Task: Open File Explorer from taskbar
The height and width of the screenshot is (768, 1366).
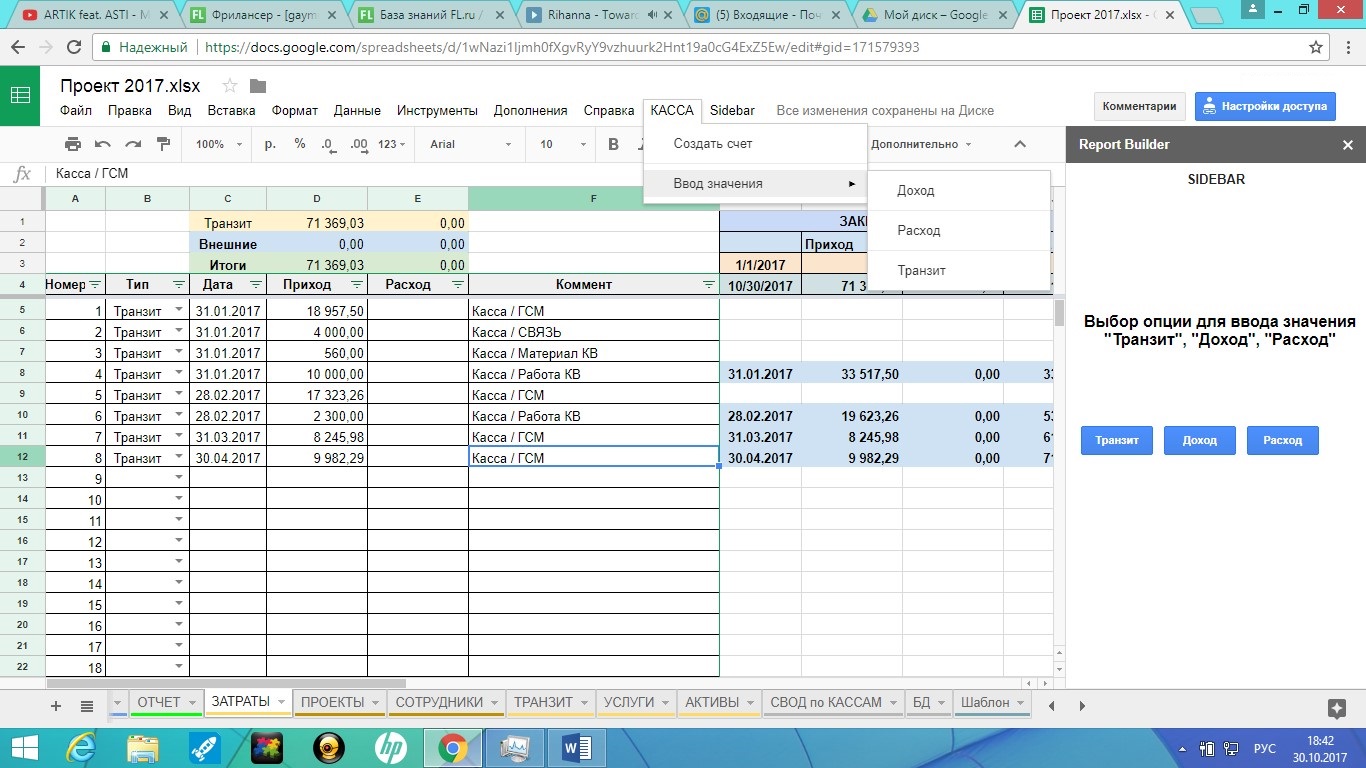Action: click(143, 747)
